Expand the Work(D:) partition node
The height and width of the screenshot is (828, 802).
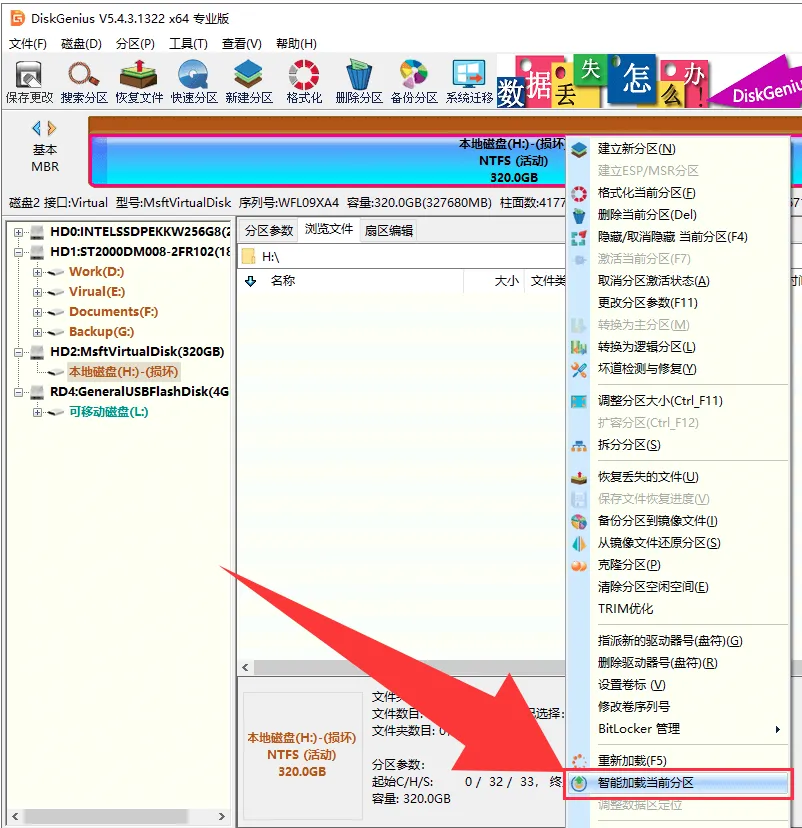pos(37,272)
